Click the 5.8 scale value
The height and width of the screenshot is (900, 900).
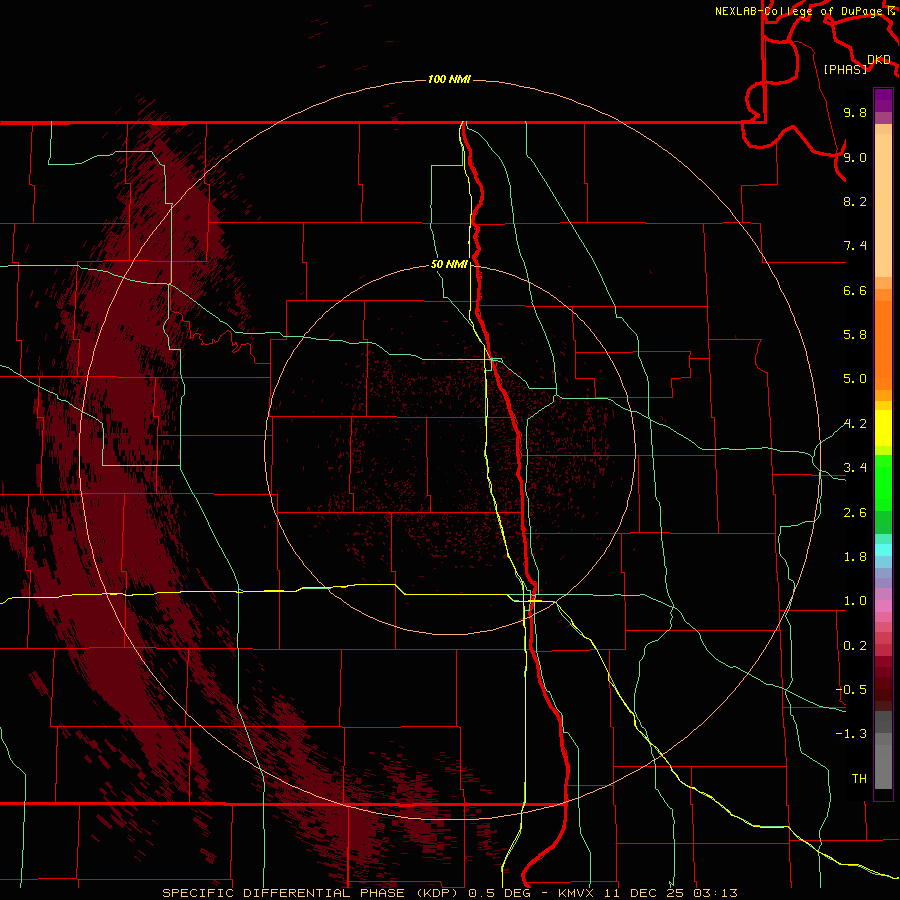855,335
